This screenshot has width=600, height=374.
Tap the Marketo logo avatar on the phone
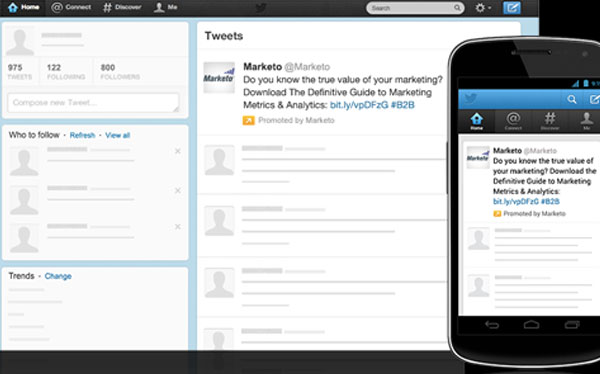pos(478,157)
